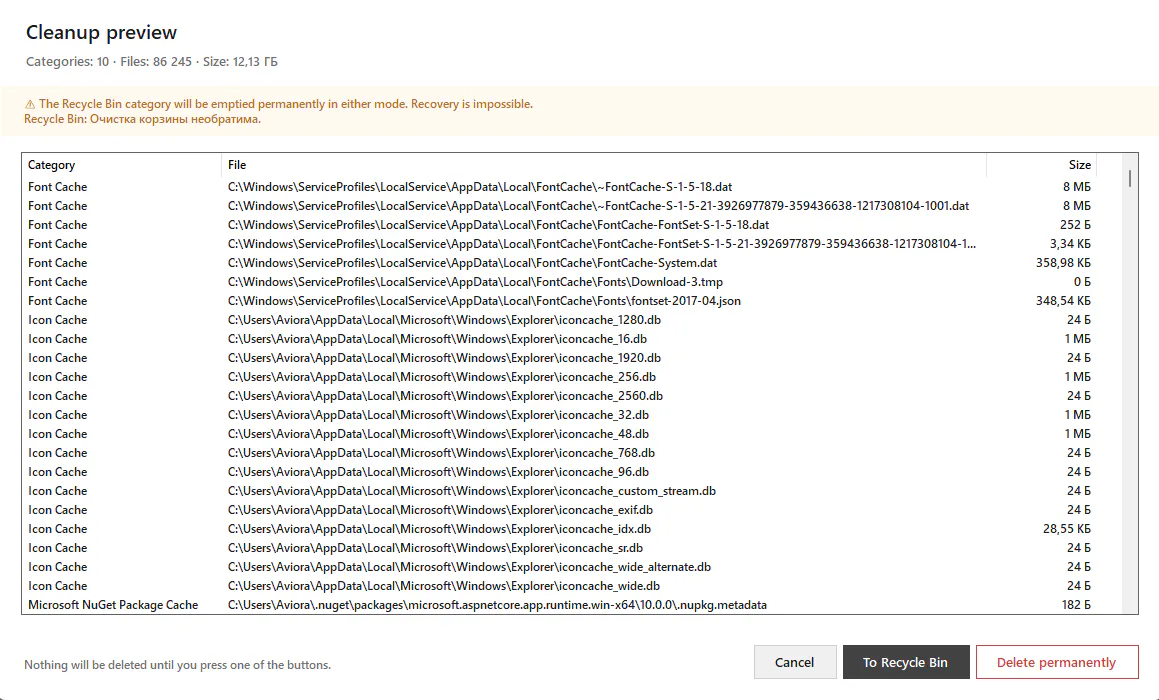Click the 252 Б size value
Image resolution: width=1159 pixels, height=700 pixels.
coord(1075,225)
